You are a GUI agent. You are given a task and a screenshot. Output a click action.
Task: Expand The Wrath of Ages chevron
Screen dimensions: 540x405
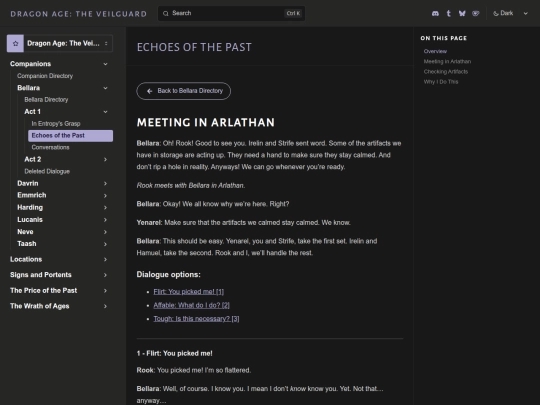click(105, 306)
